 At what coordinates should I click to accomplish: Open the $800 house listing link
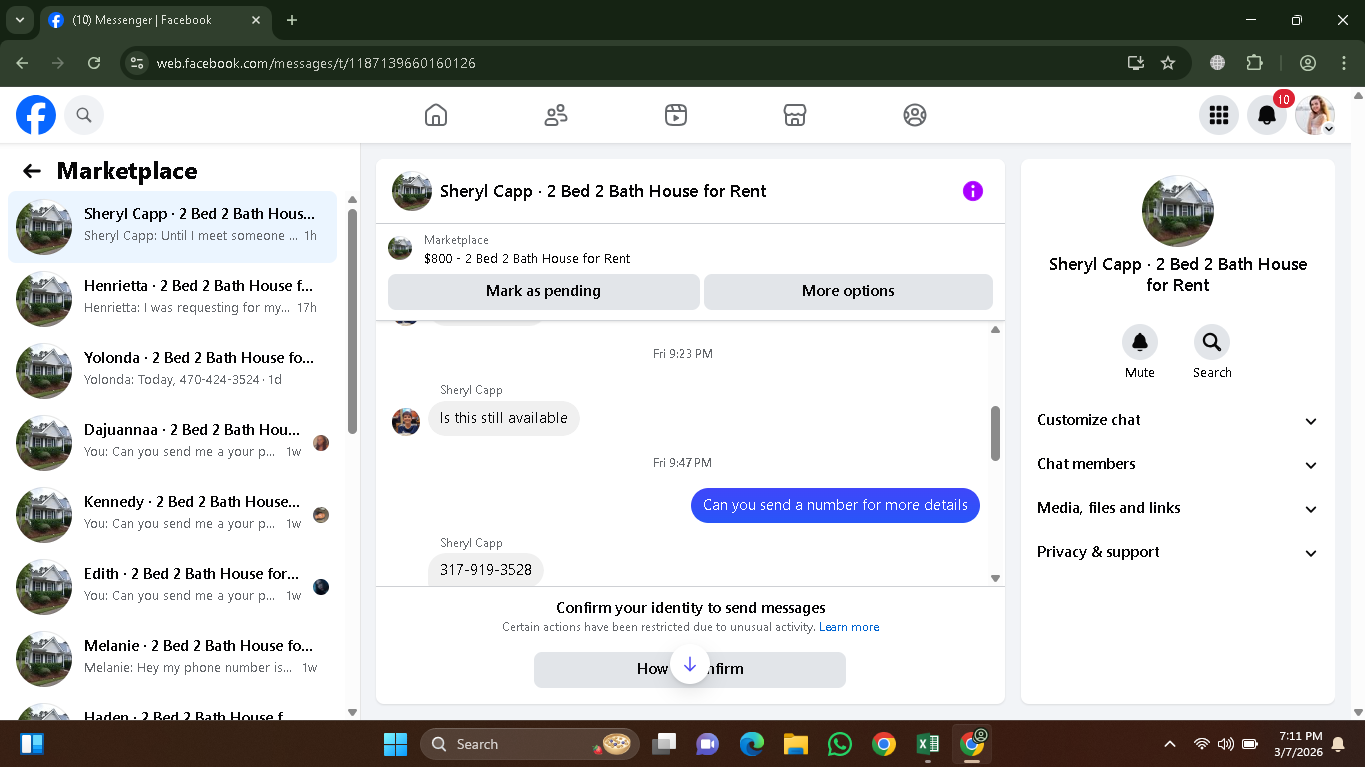pyautogui.click(x=527, y=258)
